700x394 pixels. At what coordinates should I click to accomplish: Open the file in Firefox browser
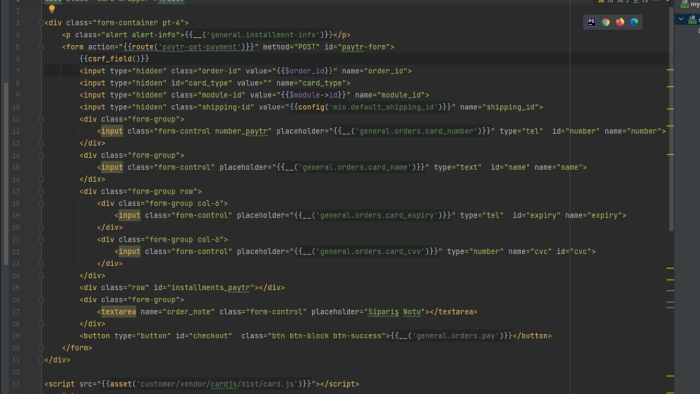click(x=620, y=22)
